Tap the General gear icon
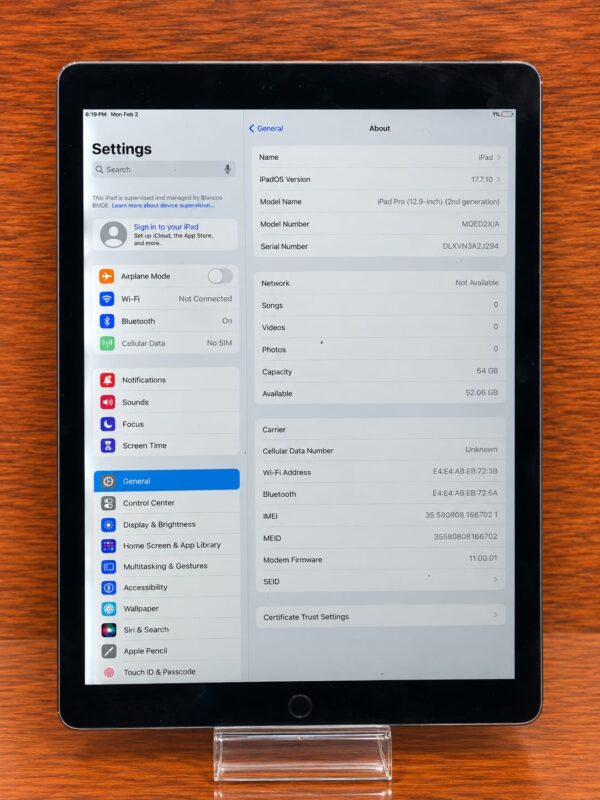Image resolution: width=600 pixels, height=800 pixels. [x=108, y=481]
